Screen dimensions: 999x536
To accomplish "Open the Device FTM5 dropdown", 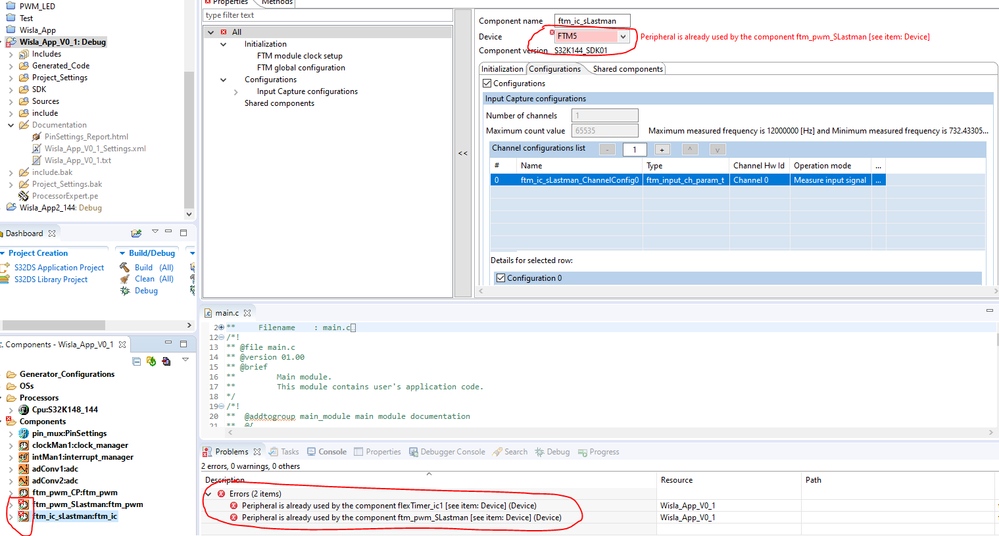I will coord(622,37).
